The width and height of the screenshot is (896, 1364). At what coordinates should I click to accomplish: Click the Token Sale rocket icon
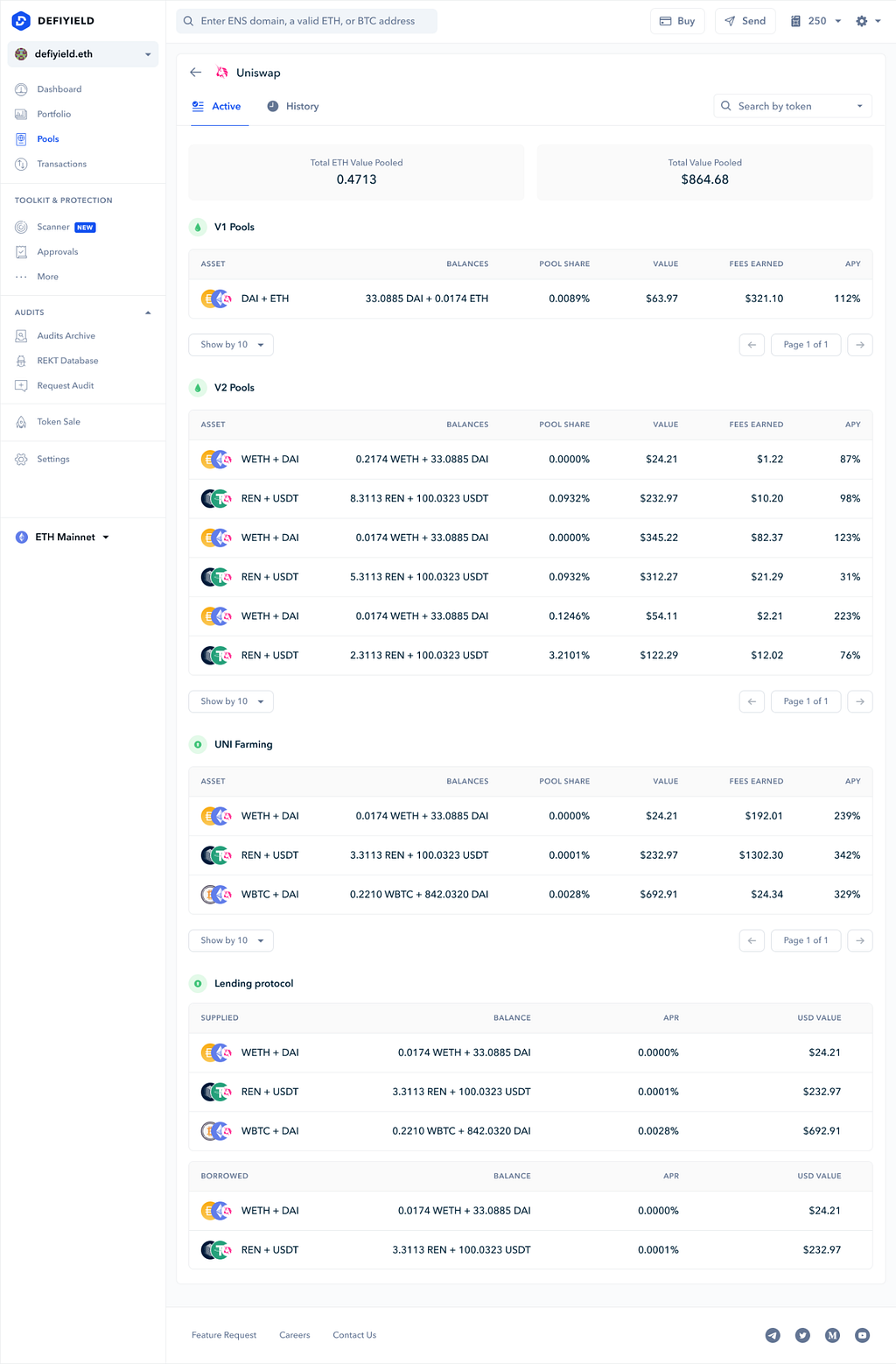tap(21, 422)
